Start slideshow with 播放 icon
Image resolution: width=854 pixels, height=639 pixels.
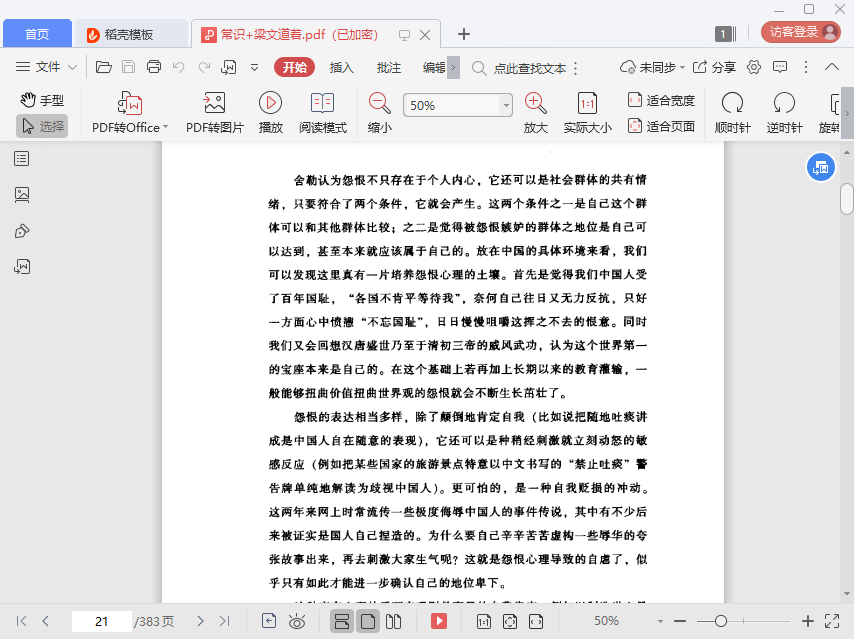(270, 103)
